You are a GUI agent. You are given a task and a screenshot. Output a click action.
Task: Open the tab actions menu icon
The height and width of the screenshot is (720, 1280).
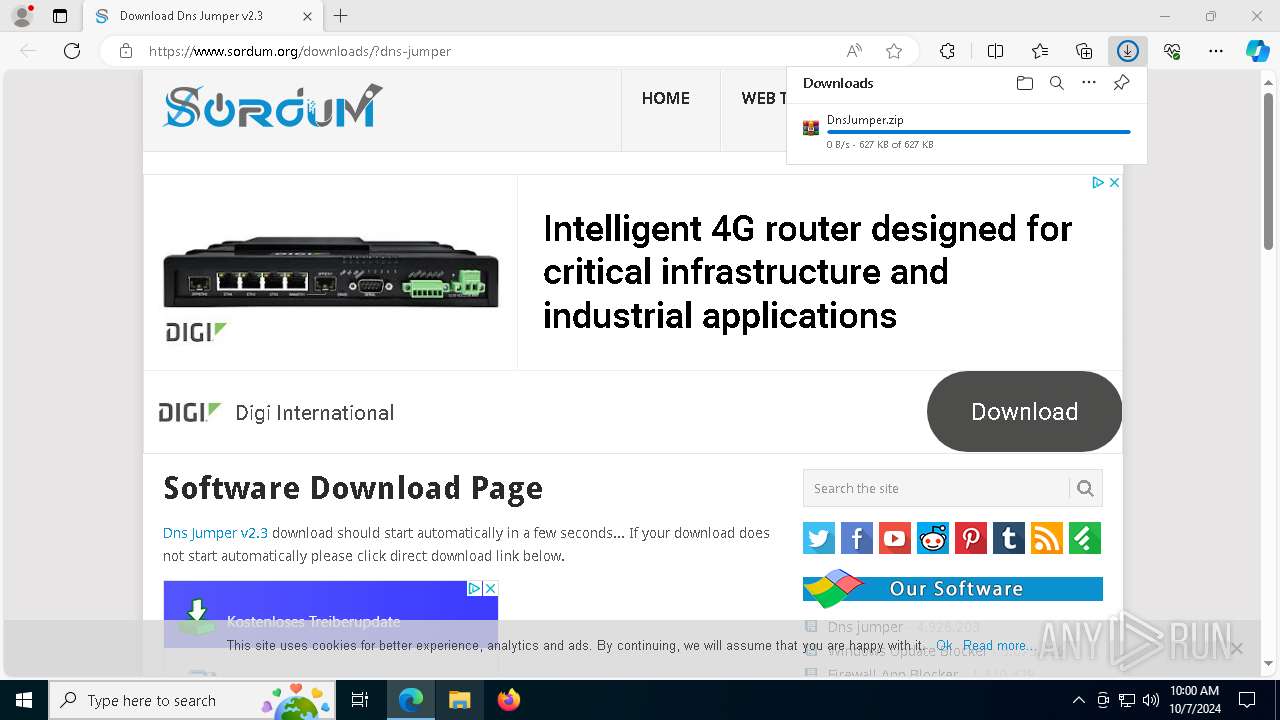tap(60, 16)
